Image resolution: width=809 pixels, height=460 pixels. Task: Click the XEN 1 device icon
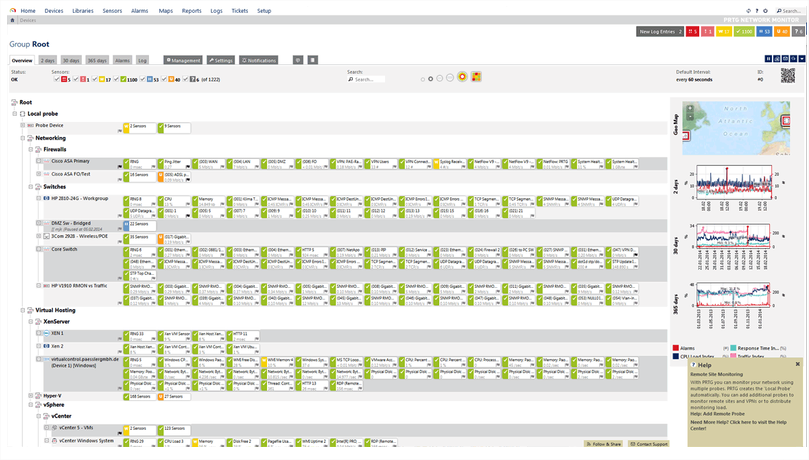(46, 333)
